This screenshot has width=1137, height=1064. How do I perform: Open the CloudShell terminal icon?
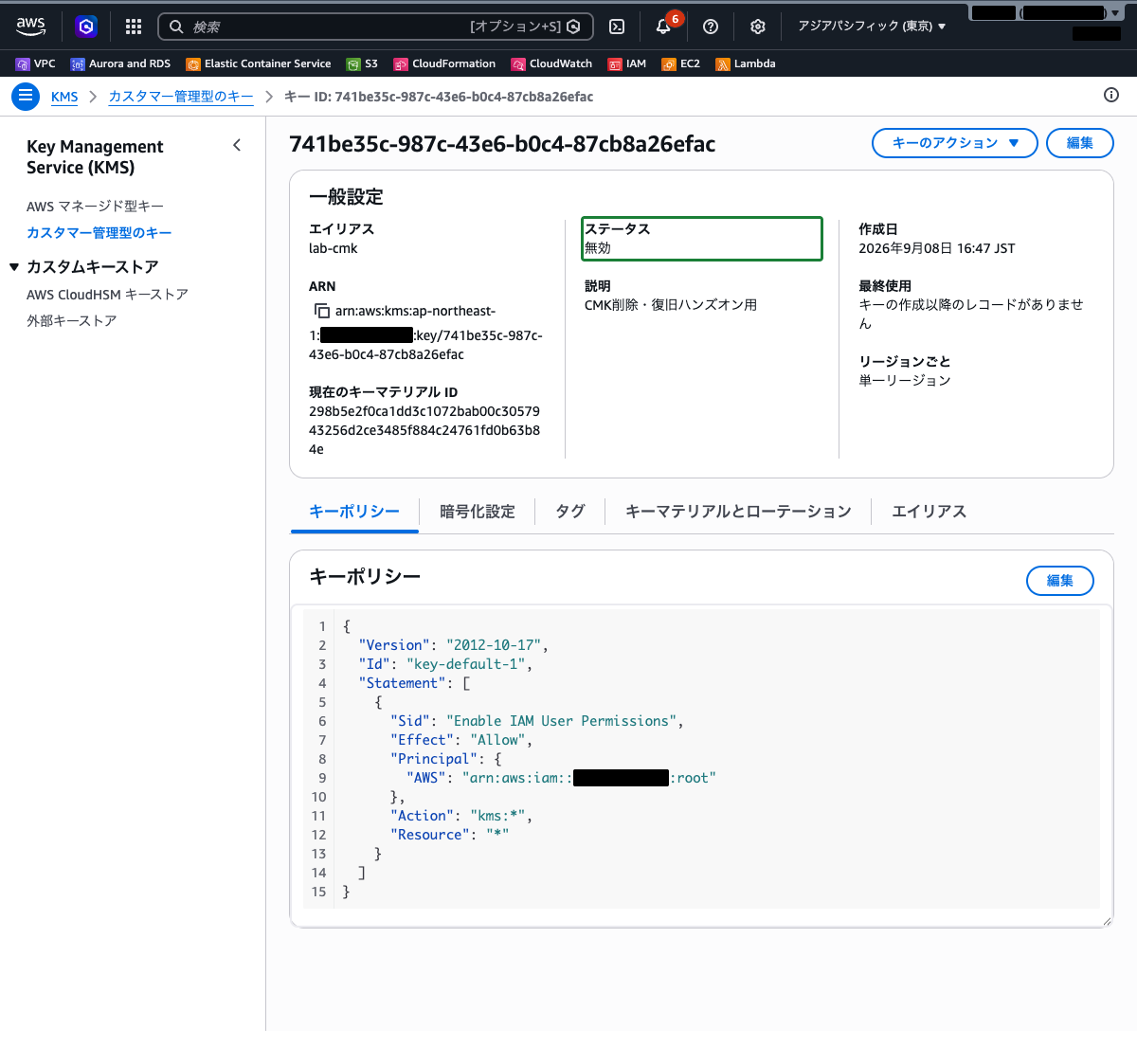pos(617,27)
